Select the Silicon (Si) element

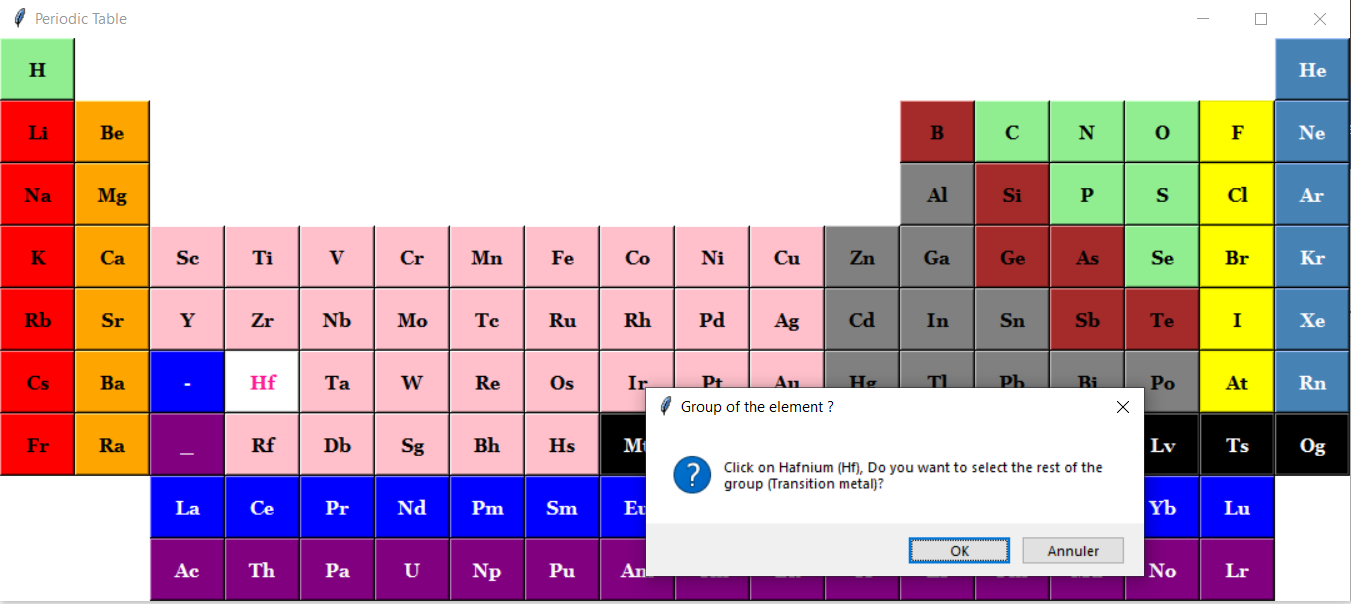coord(1012,195)
